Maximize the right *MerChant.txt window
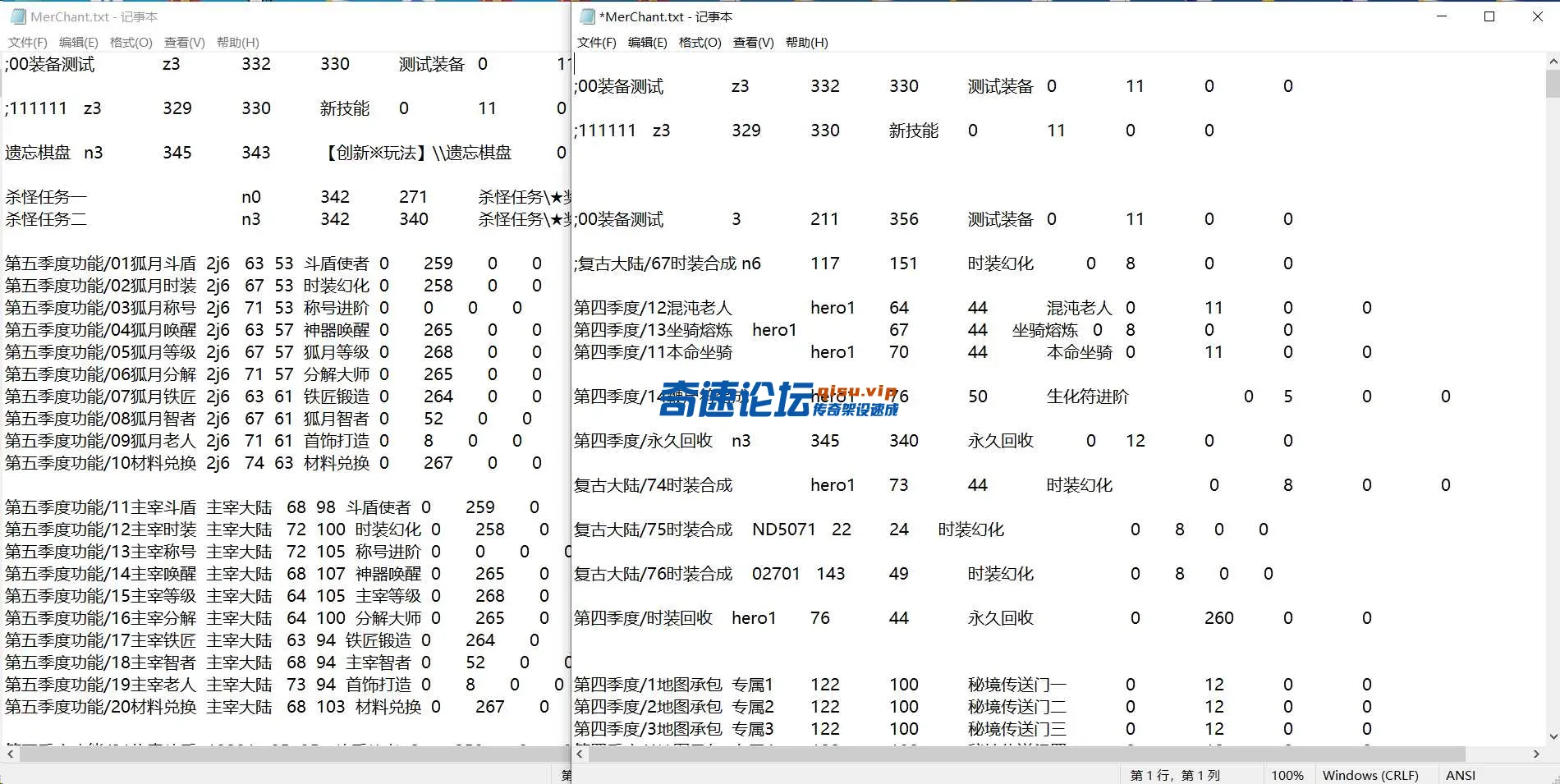Screen dimensions: 1560x784 click(x=1489, y=16)
